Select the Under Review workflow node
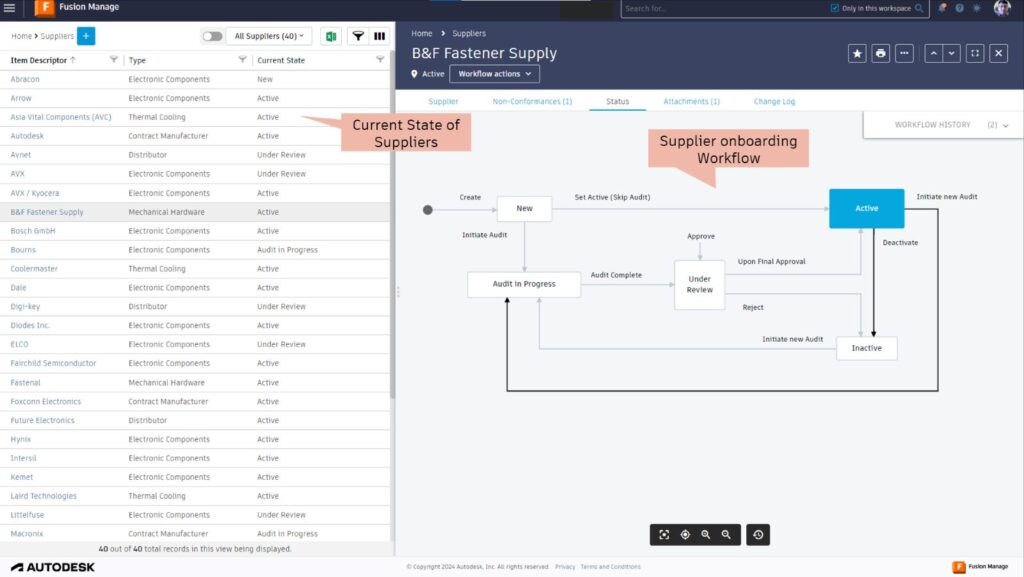 (x=699, y=285)
